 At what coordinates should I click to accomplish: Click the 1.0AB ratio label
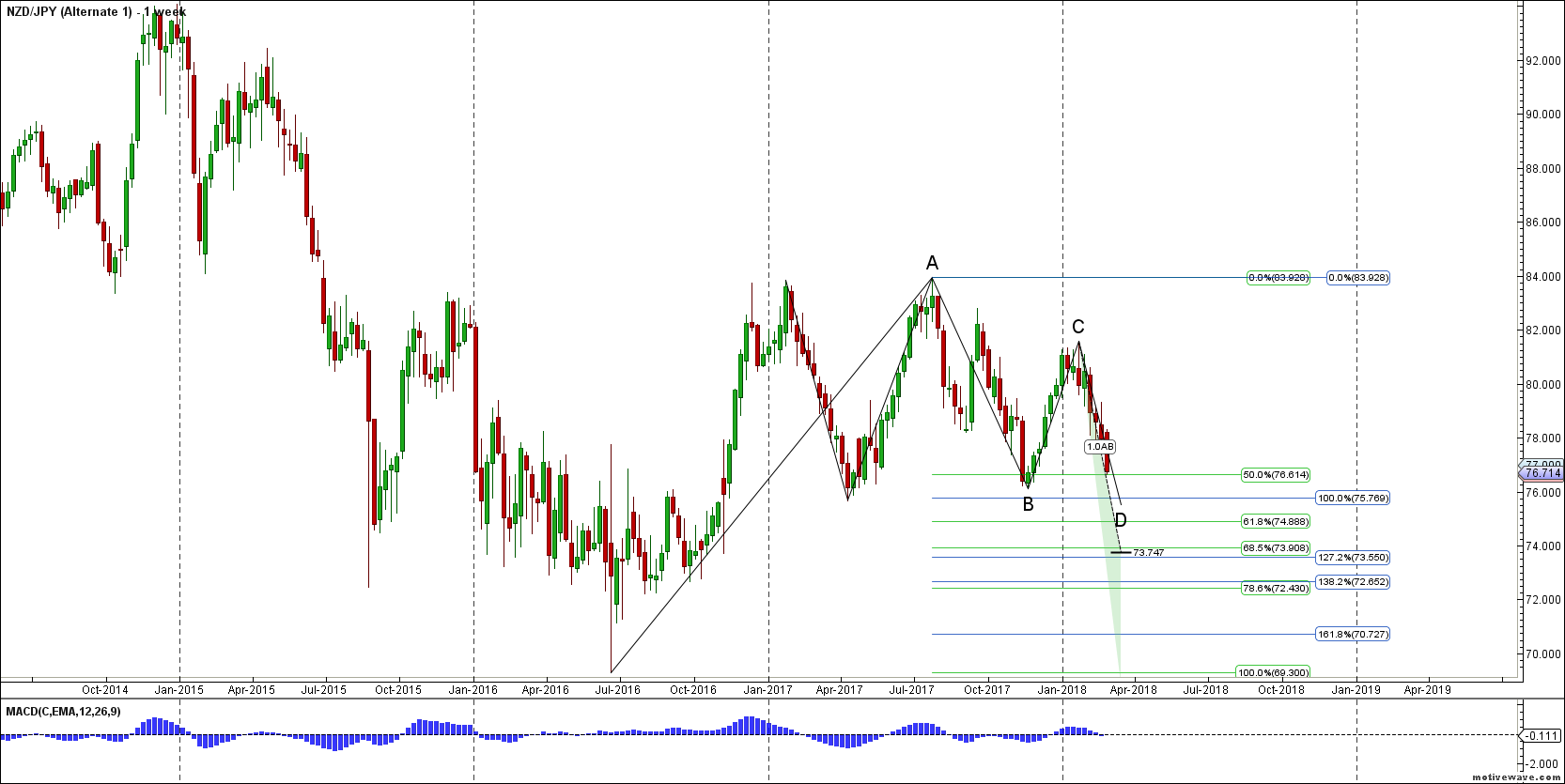pos(1100,447)
